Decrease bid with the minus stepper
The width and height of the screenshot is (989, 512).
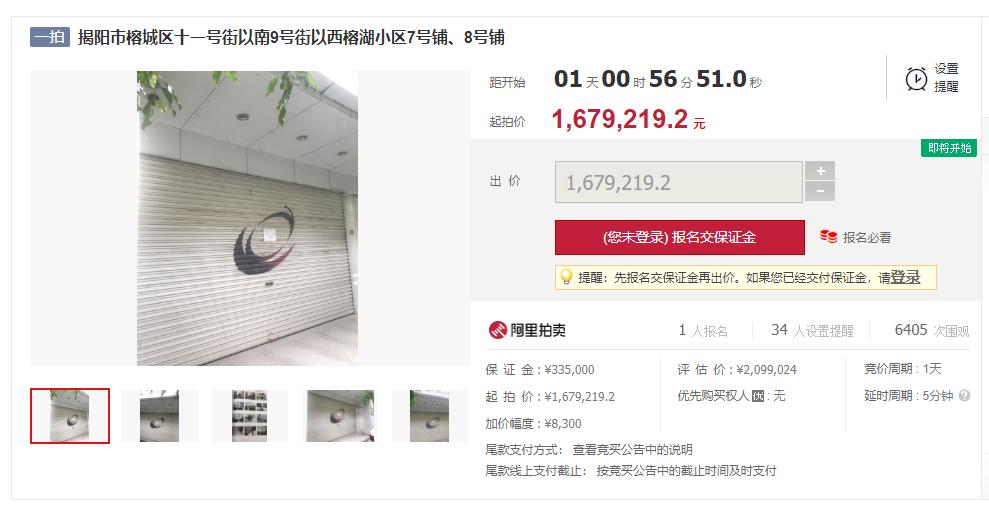click(x=820, y=191)
